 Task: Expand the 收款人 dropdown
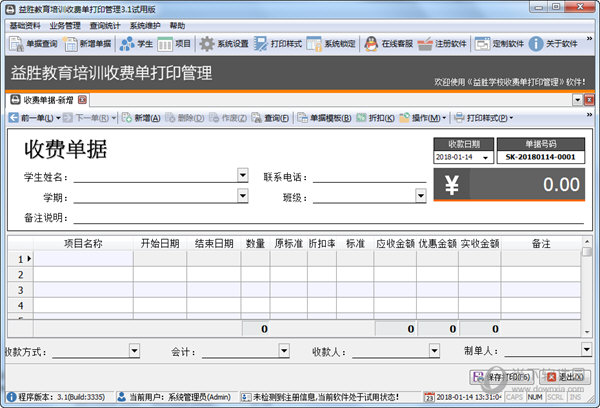tap(434, 350)
